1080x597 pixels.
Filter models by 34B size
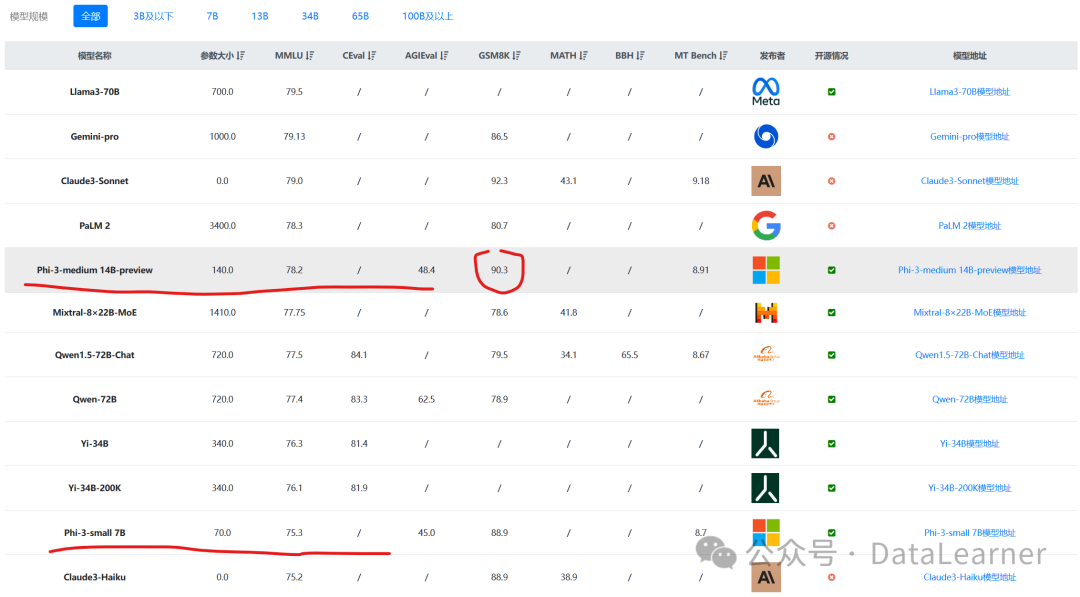pos(310,16)
